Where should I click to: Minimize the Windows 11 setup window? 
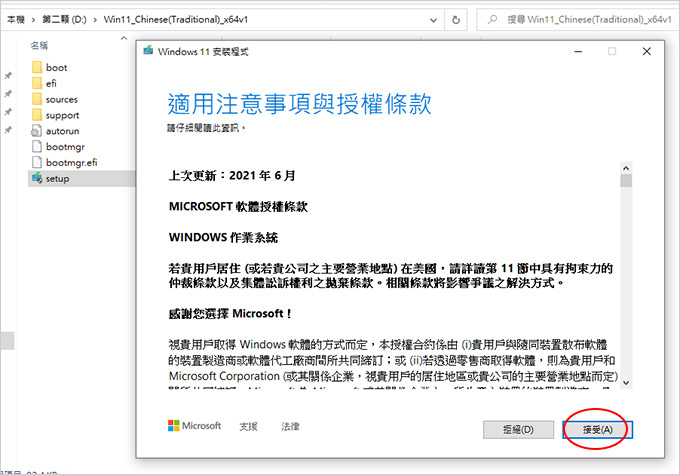(578, 51)
